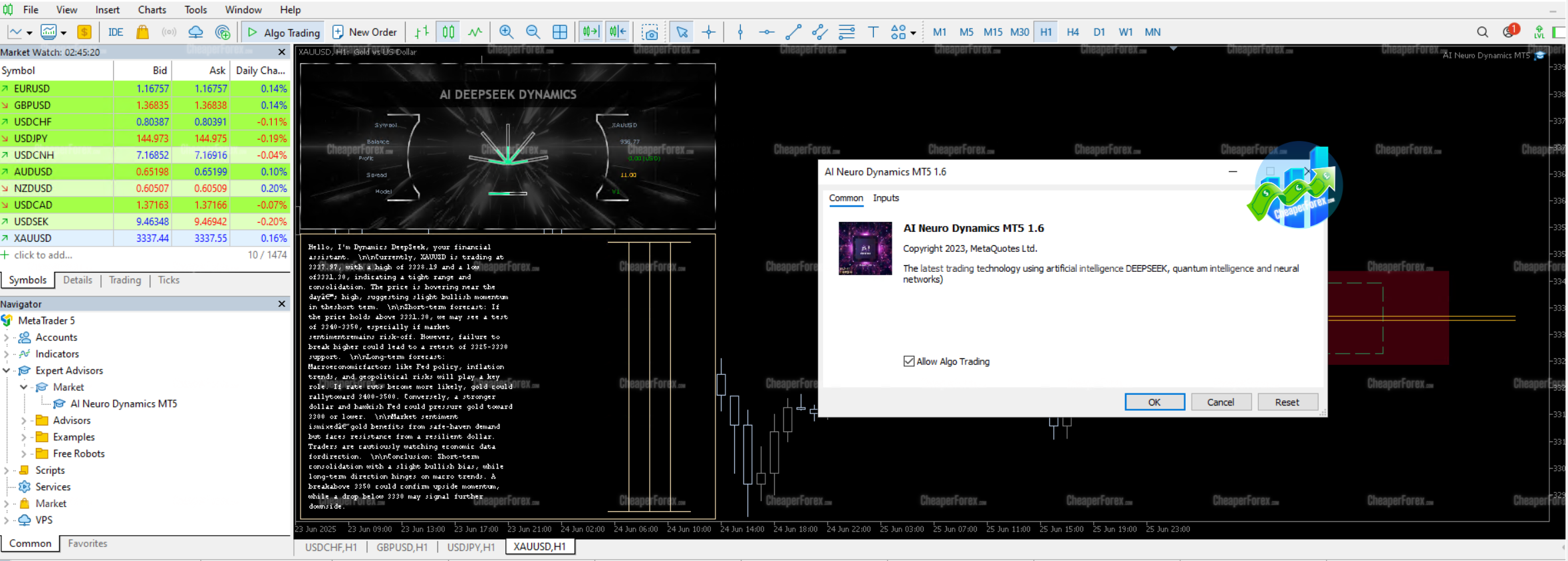Image resolution: width=1568 pixels, height=561 pixels.
Task: Open the IDE MetaEditor button
Action: (116, 32)
